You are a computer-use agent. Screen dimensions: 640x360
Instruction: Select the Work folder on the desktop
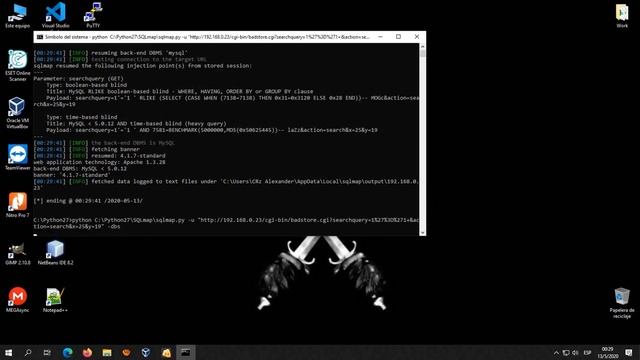pyautogui.click(x=622, y=16)
